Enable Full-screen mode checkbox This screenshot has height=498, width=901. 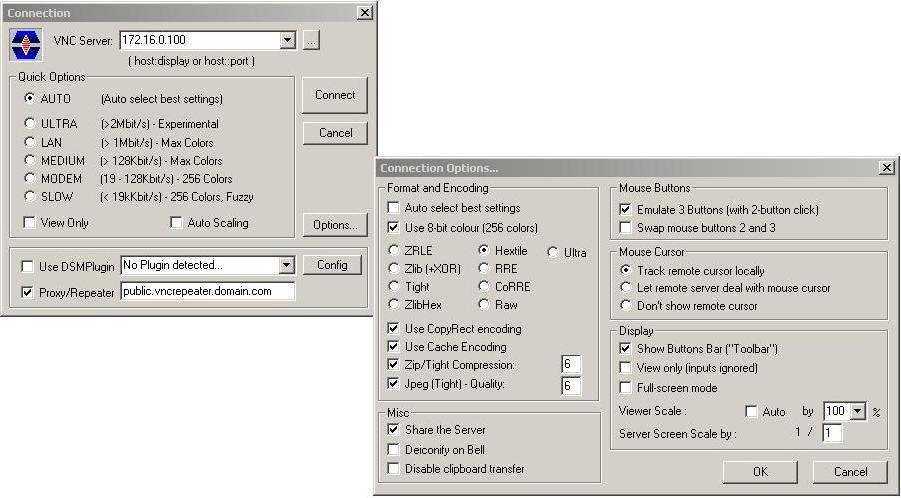[627, 387]
